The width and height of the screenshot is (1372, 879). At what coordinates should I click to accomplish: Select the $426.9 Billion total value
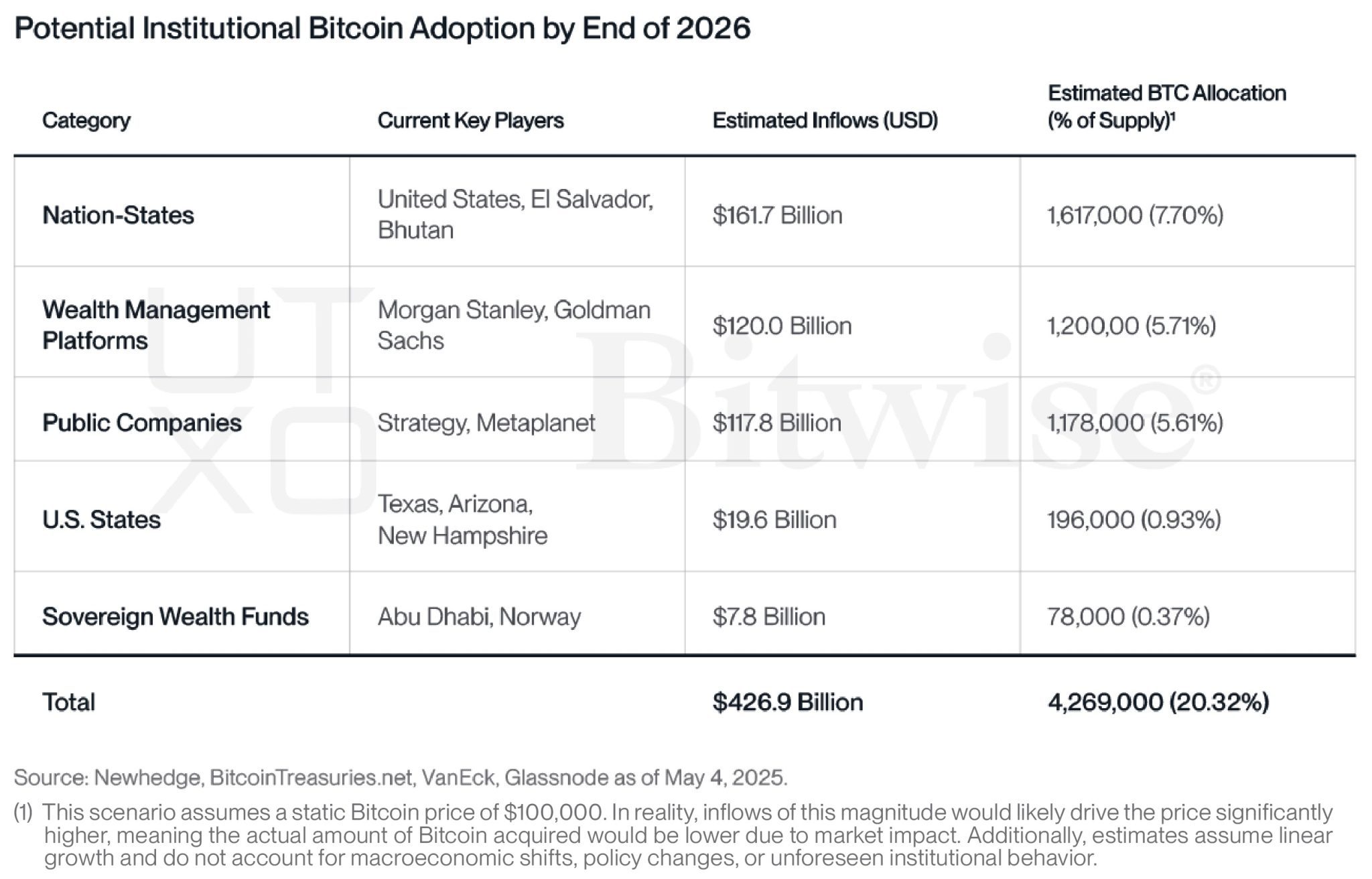(788, 702)
